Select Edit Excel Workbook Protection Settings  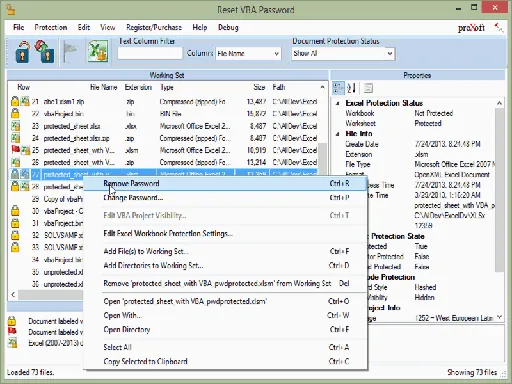click(225, 233)
